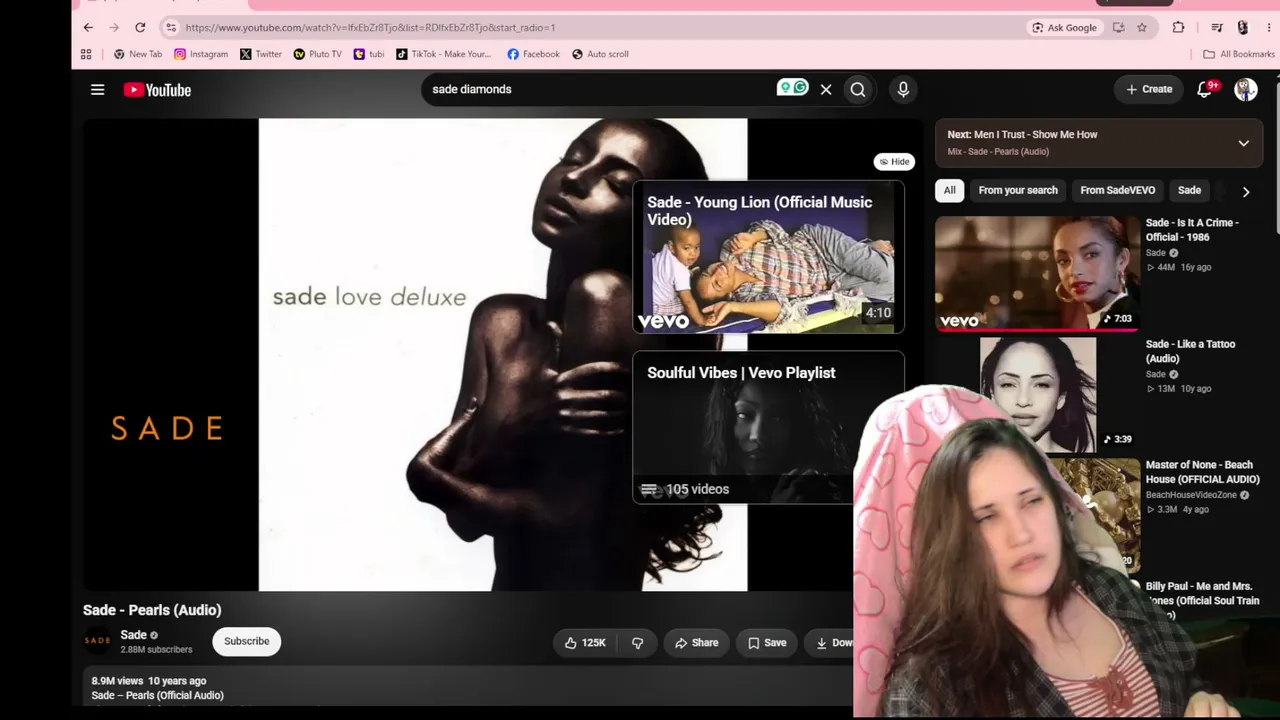Open the tubi bookmark

pos(369,54)
